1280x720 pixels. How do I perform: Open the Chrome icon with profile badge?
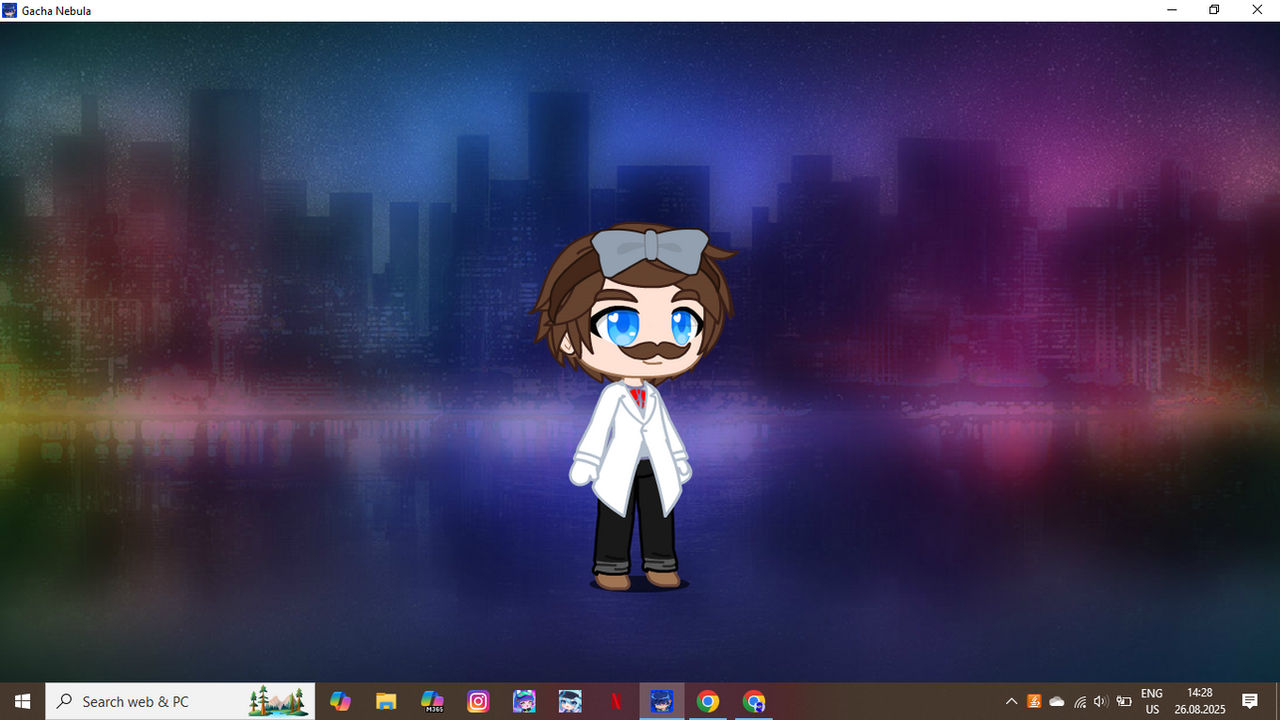754,701
